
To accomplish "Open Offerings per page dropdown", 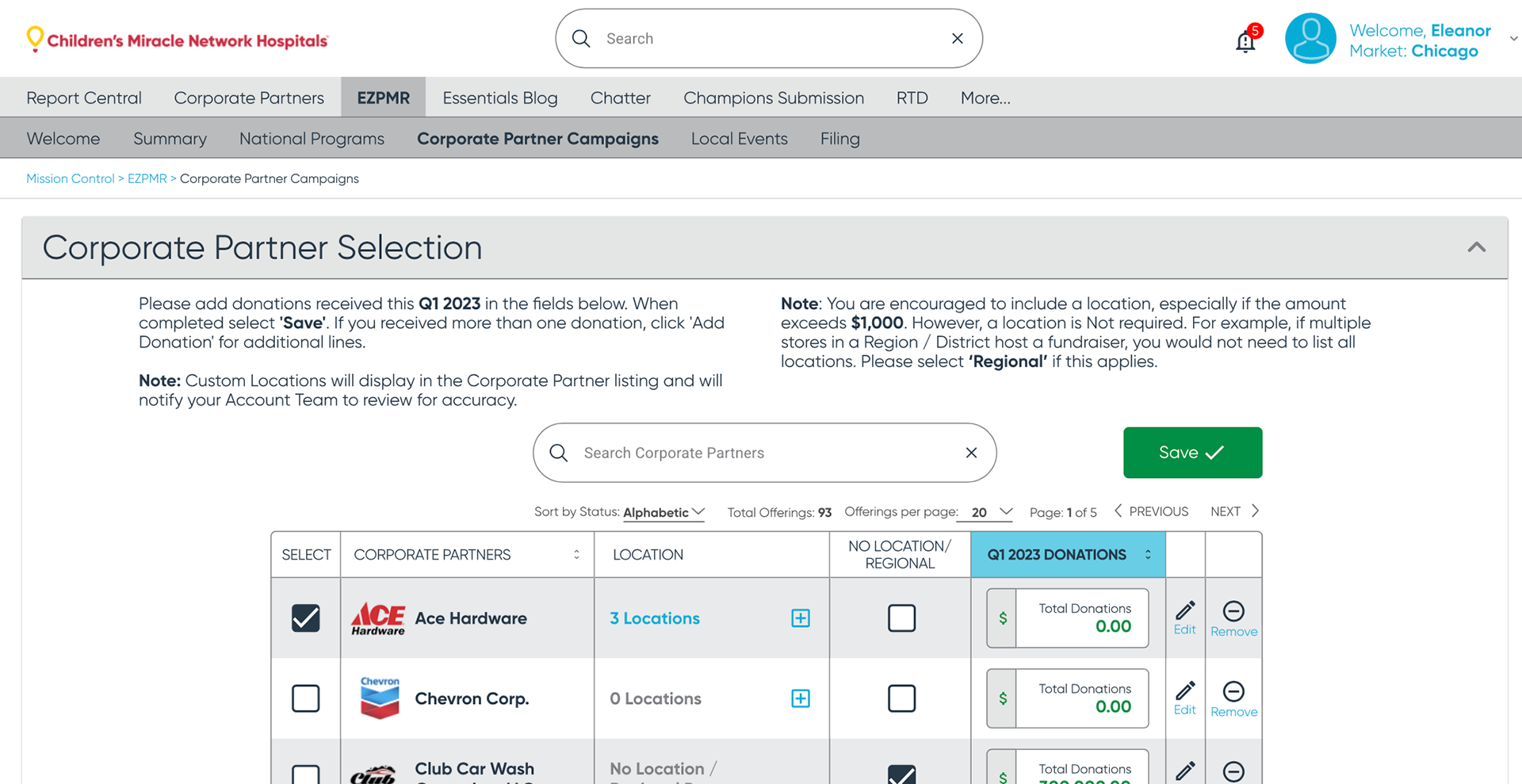I will coord(992,512).
